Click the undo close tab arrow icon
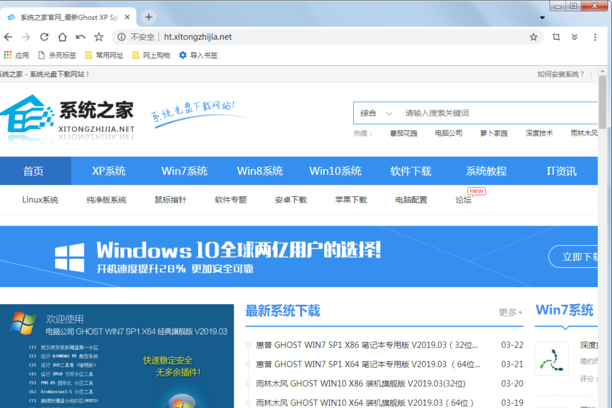612x408 pixels. pos(80,37)
